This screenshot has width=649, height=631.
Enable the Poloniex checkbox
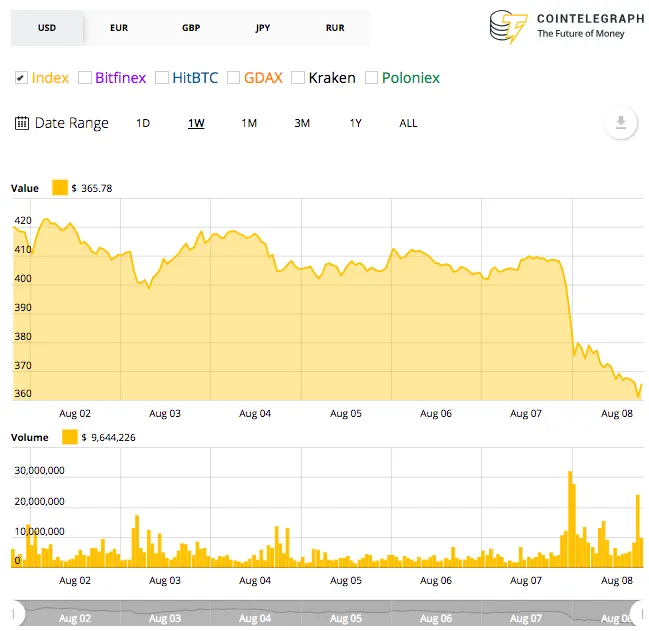[371, 78]
